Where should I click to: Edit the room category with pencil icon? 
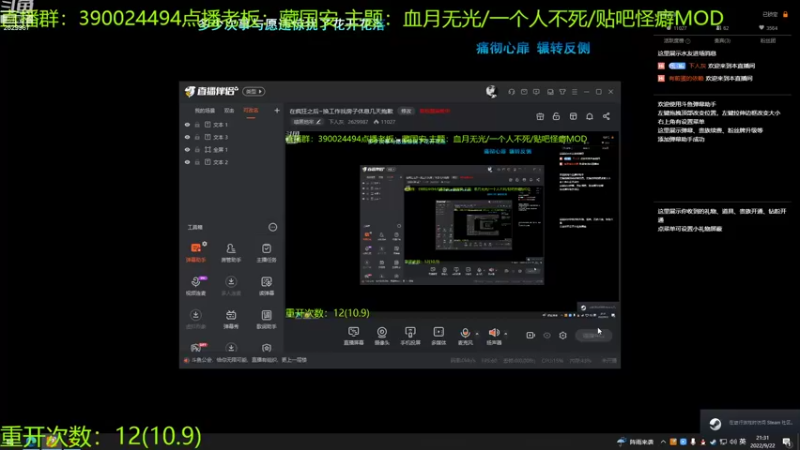318,122
